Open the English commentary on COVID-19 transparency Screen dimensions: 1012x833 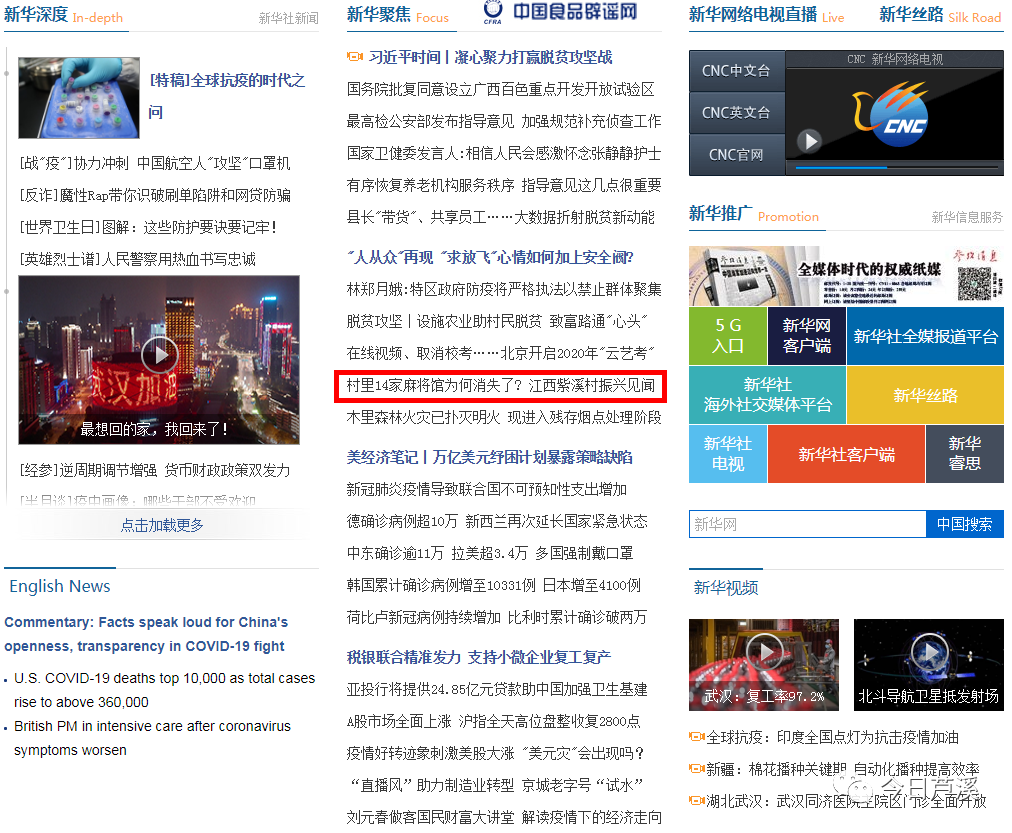[x=145, y=633]
